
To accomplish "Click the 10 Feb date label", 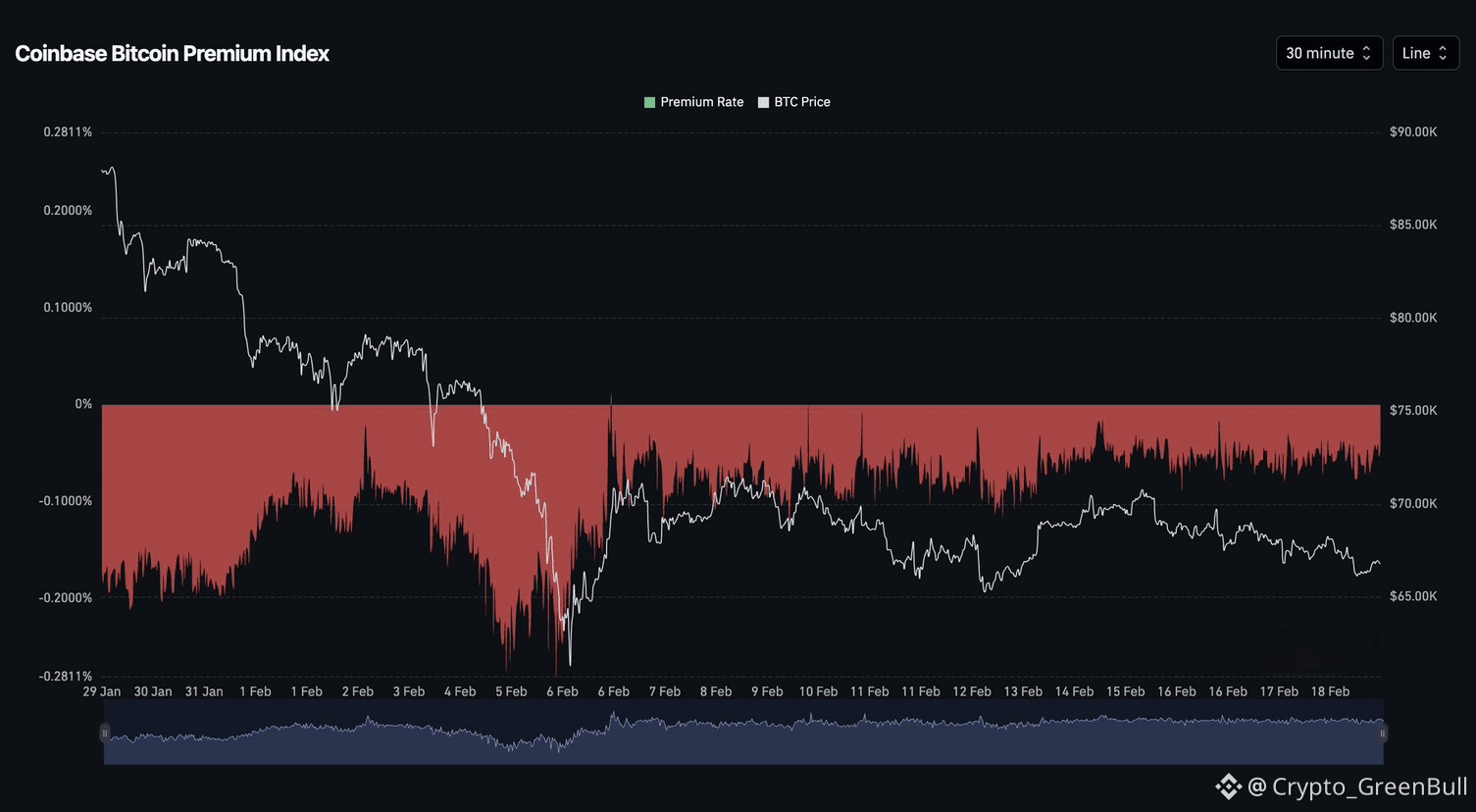I will [x=818, y=691].
